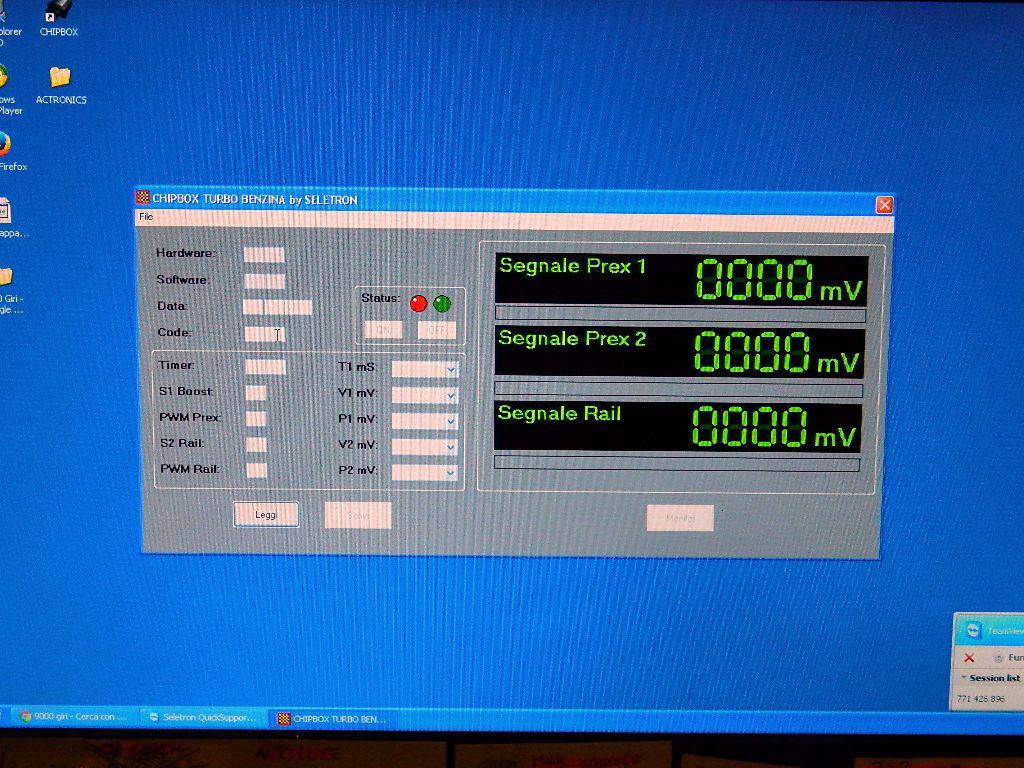Image resolution: width=1024 pixels, height=768 pixels.
Task: Click into the Hardware field
Action: tap(264, 255)
